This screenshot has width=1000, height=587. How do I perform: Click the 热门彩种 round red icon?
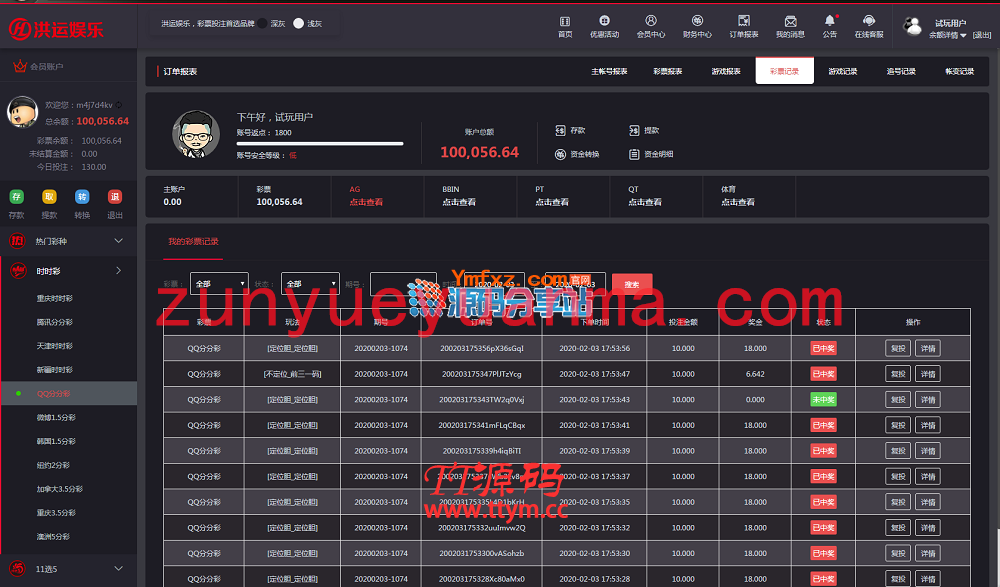tap(17, 241)
